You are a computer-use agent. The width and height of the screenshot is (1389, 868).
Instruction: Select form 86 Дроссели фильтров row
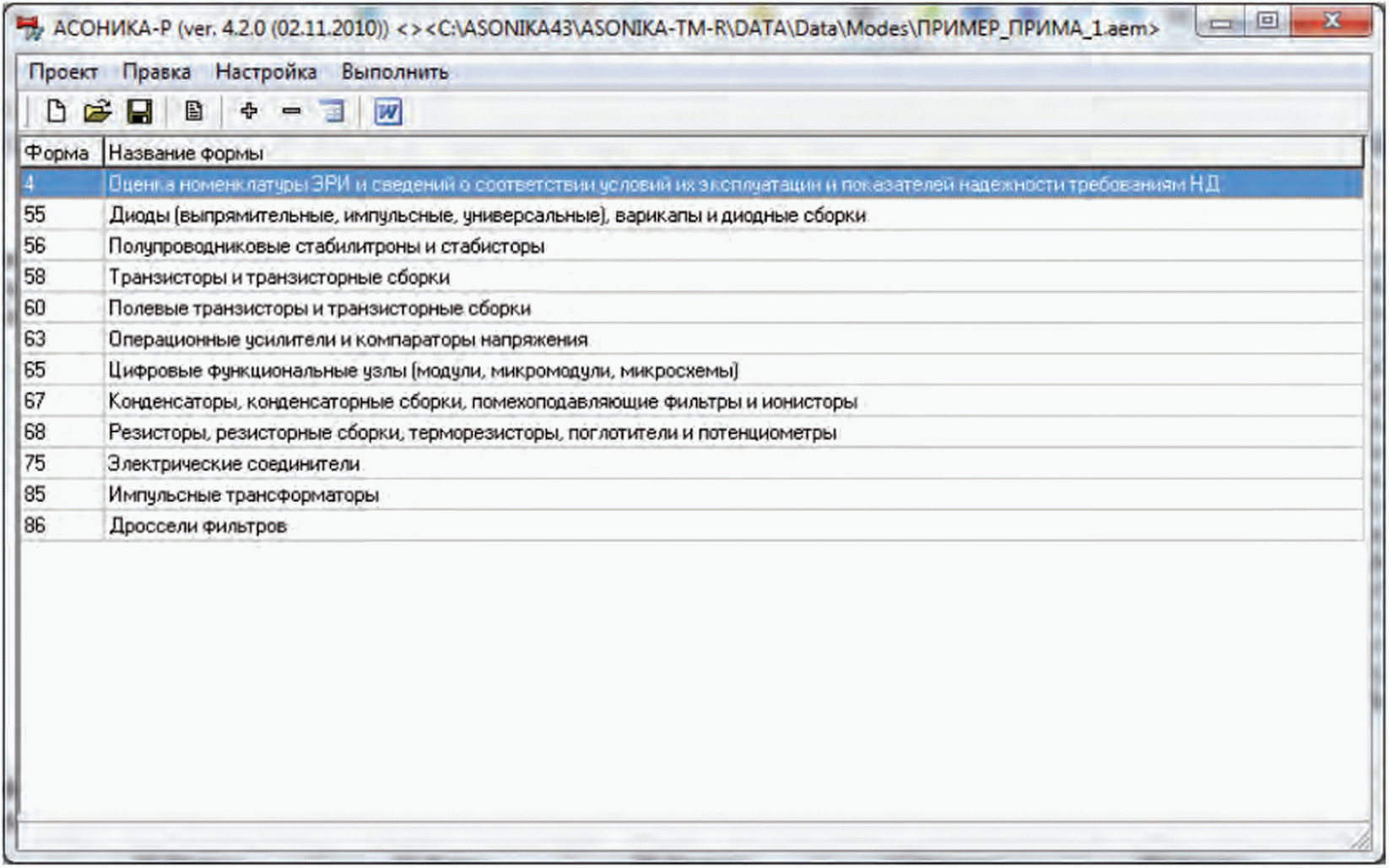tap(691, 526)
